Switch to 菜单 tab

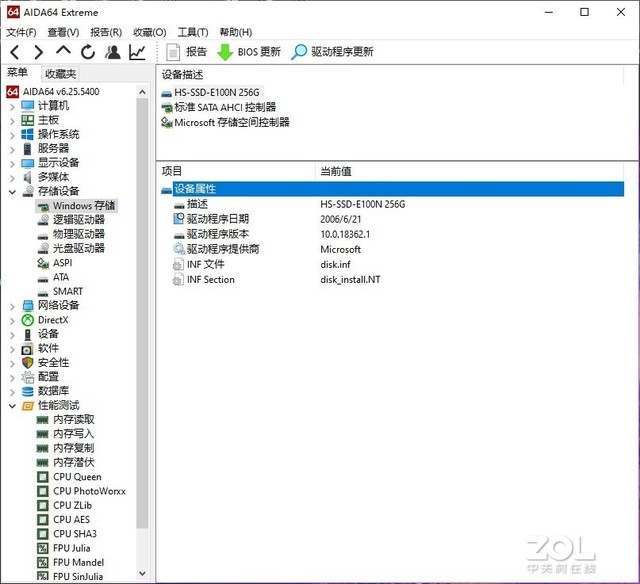pyautogui.click(x=18, y=73)
